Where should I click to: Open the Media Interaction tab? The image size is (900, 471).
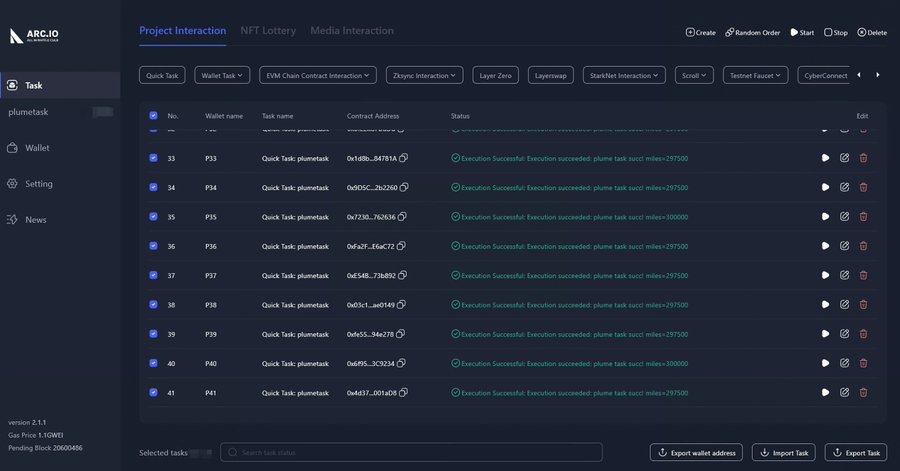click(351, 31)
